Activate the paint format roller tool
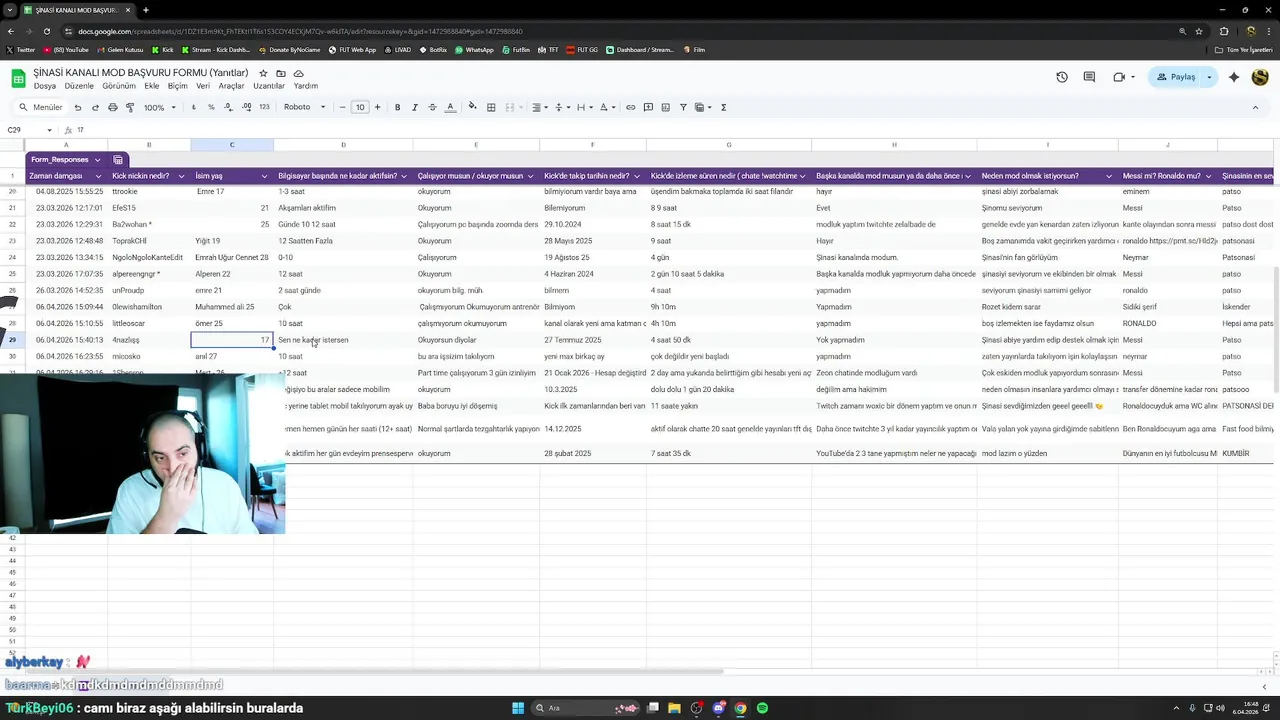This screenshot has height=720, width=1280. (130, 107)
